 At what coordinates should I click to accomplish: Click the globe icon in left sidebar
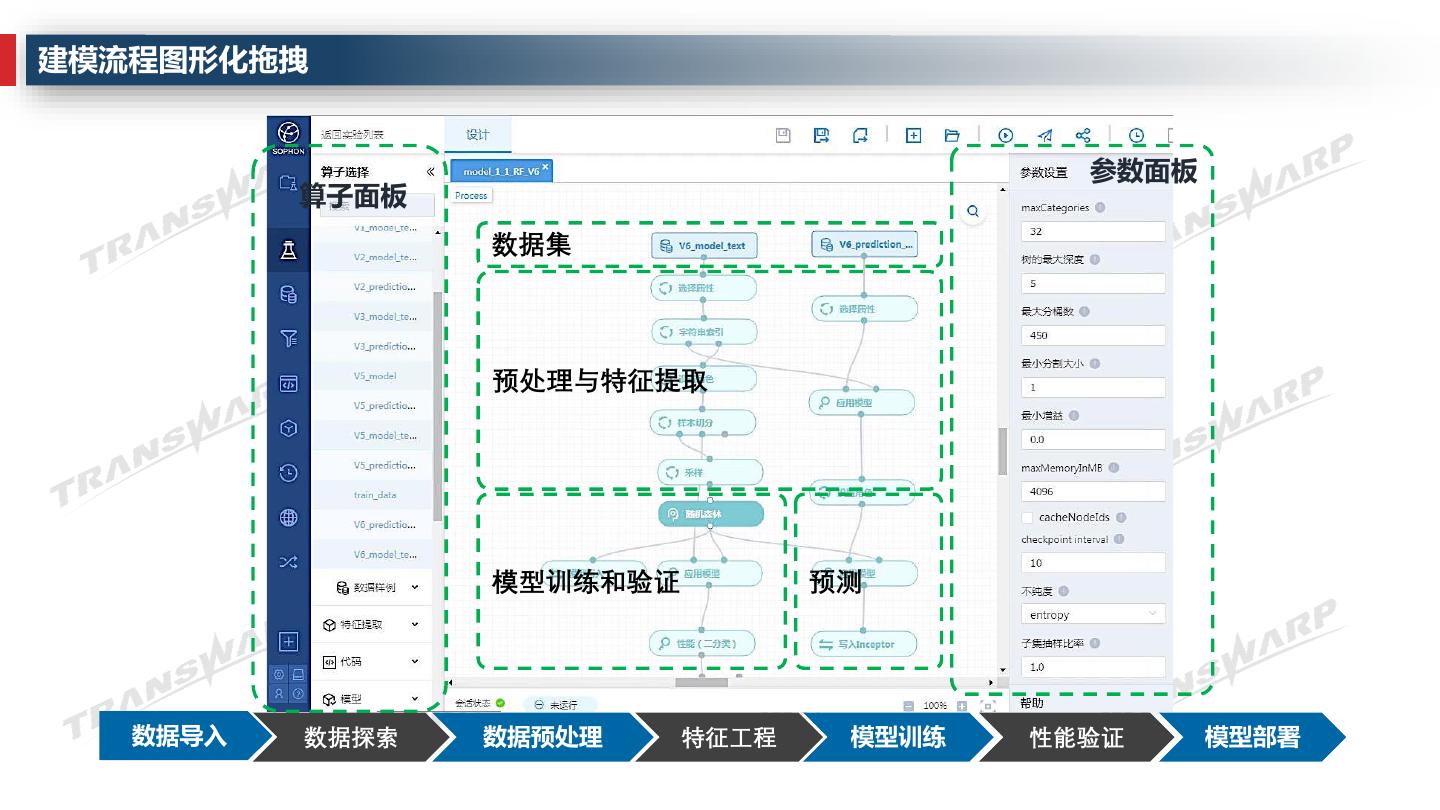coord(288,518)
